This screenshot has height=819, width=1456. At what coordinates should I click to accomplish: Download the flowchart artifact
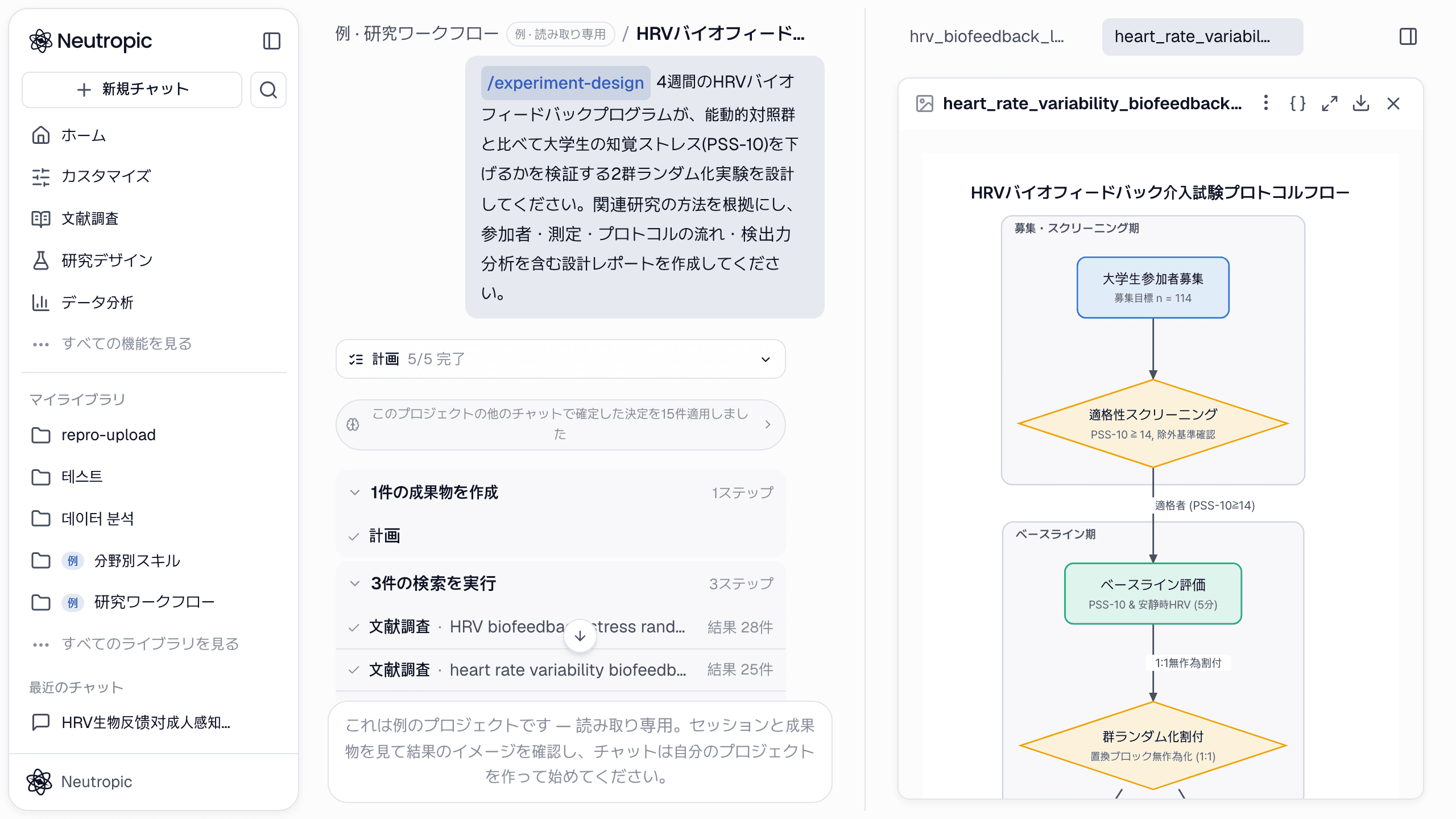tap(1361, 104)
